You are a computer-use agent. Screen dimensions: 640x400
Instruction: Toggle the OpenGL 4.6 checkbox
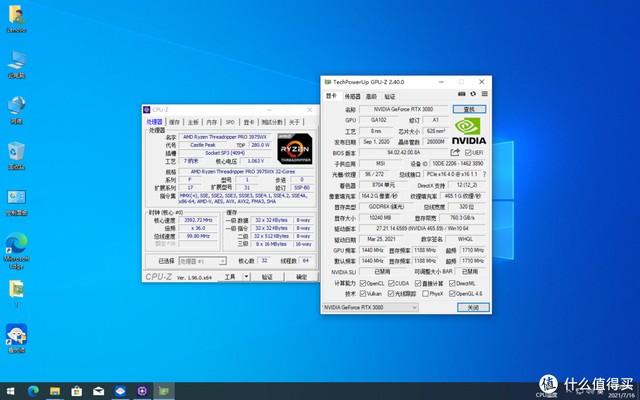point(452,293)
